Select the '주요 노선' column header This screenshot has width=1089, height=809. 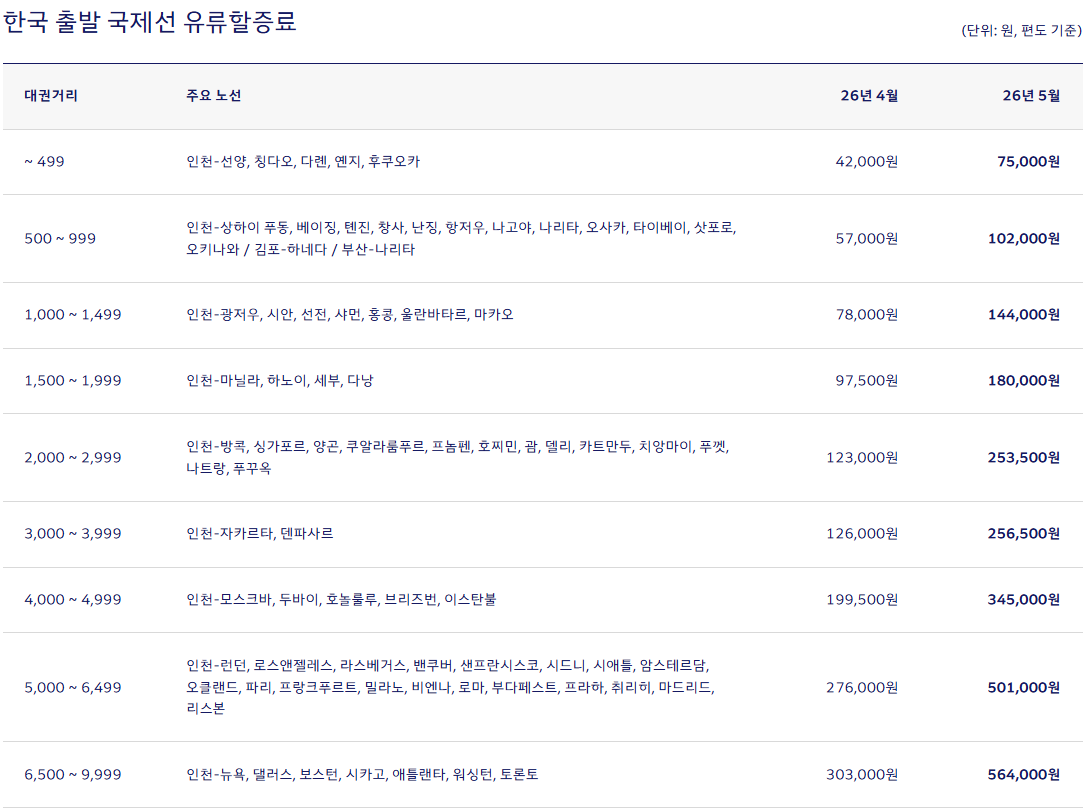pyautogui.click(x=213, y=96)
